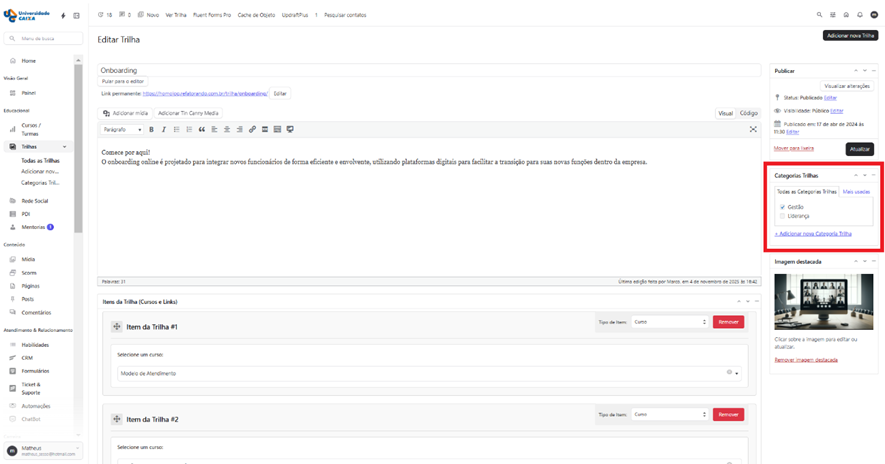Expand the Modelo de Atendimento course selector
The image size is (885, 464).
pos(737,373)
